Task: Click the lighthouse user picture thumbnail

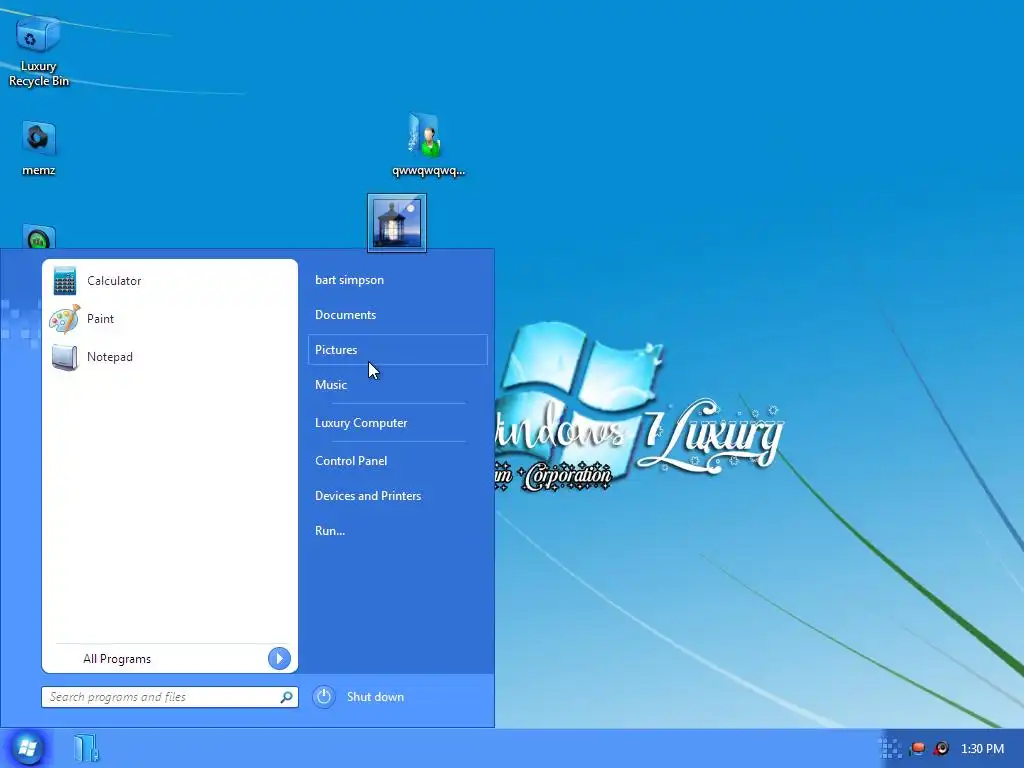Action: (397, 223)
